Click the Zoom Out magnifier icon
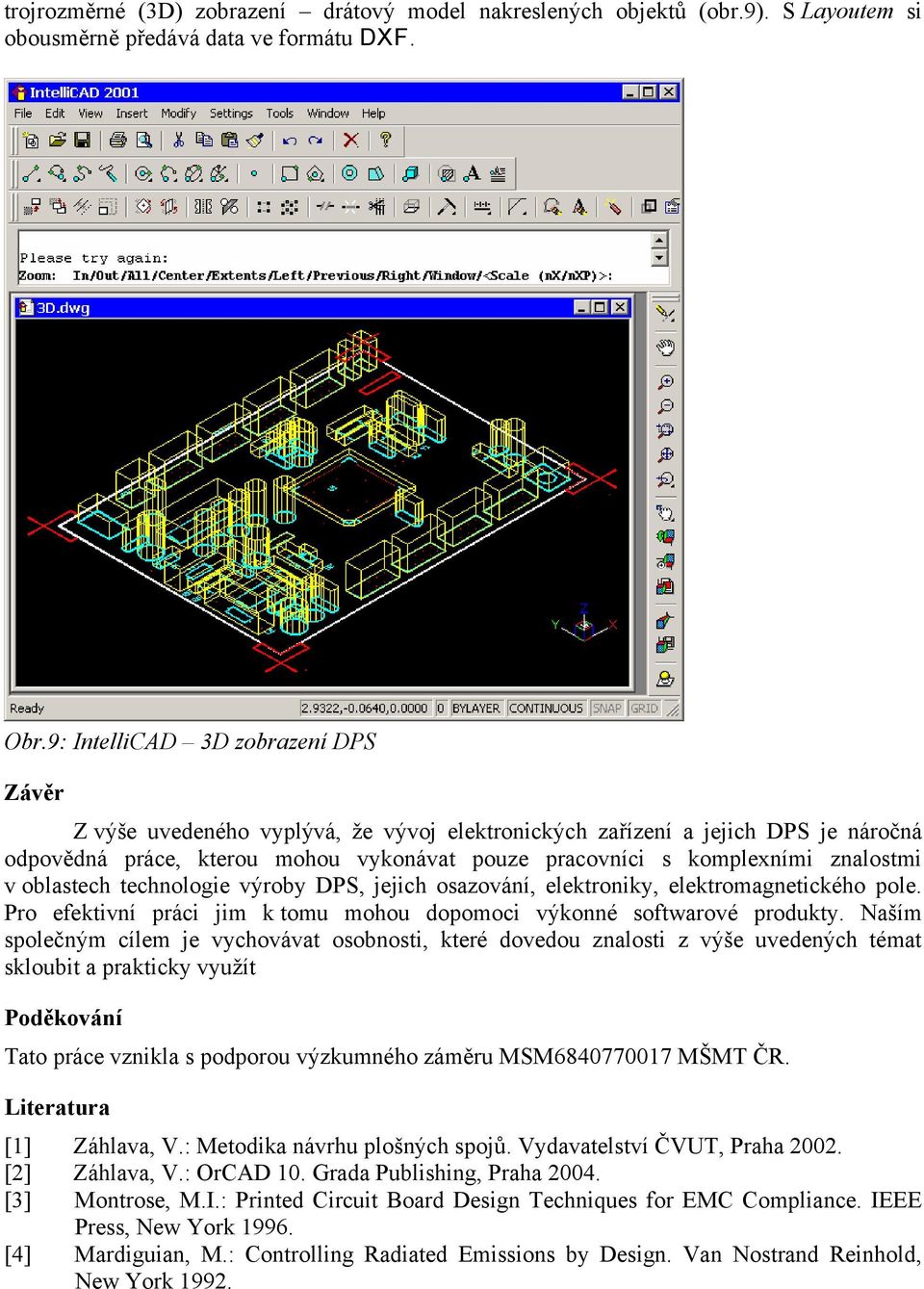The height and width of the screenshot is (1289, 924). click(x=665, y=406)
